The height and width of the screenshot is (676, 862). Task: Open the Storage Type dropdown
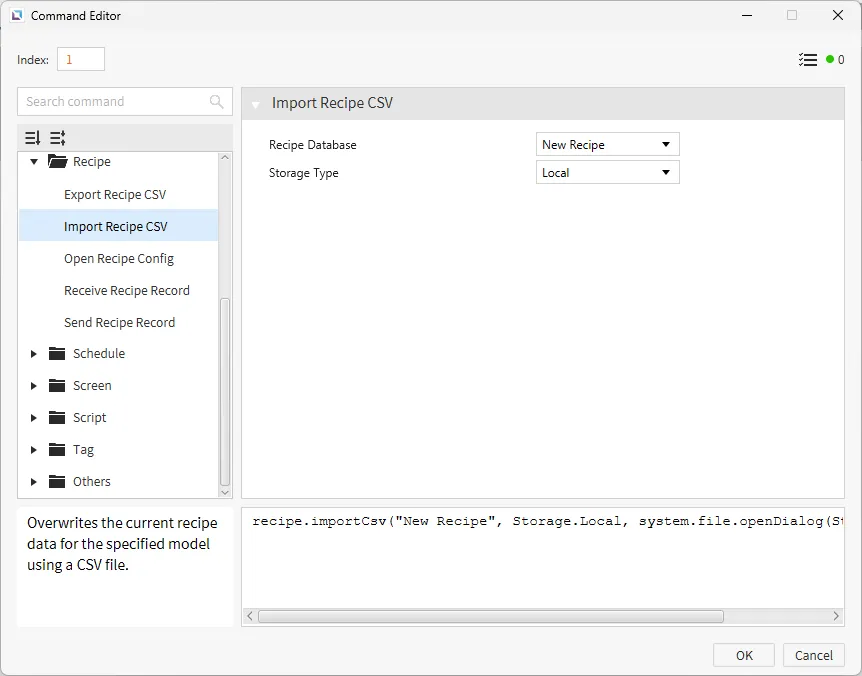coord(608,173)
